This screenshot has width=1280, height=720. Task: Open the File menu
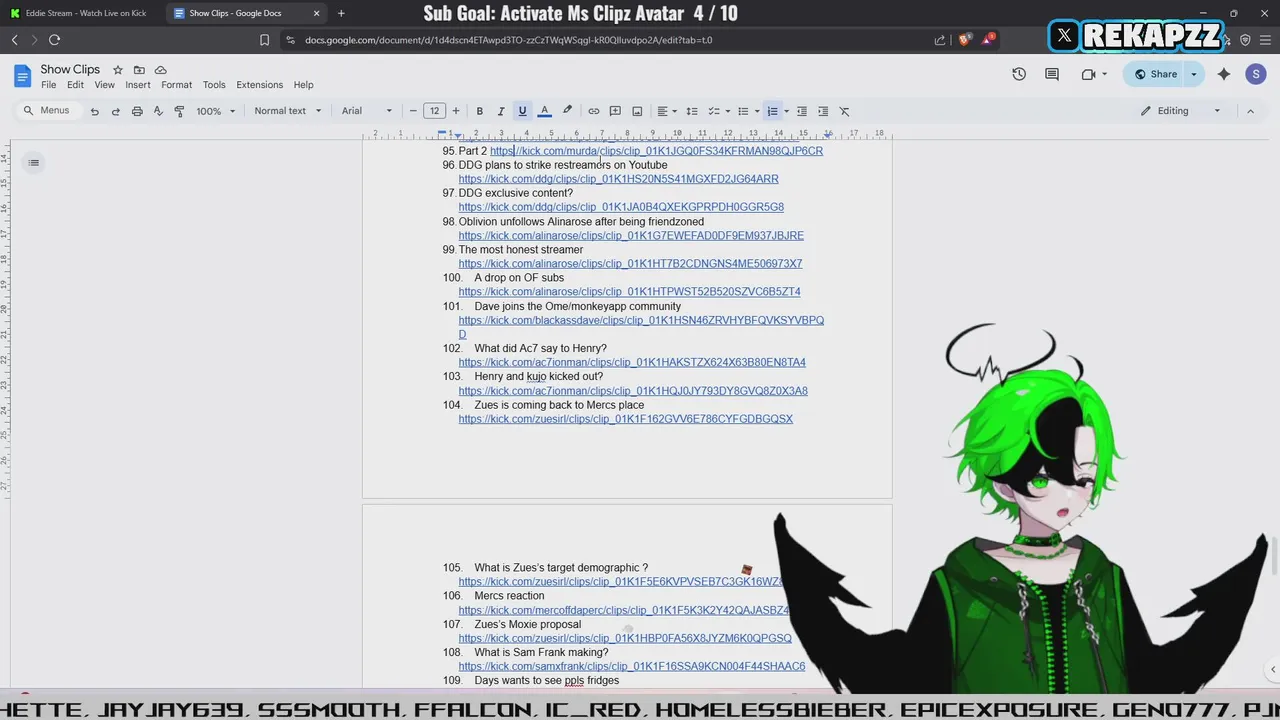click(48, 85)
